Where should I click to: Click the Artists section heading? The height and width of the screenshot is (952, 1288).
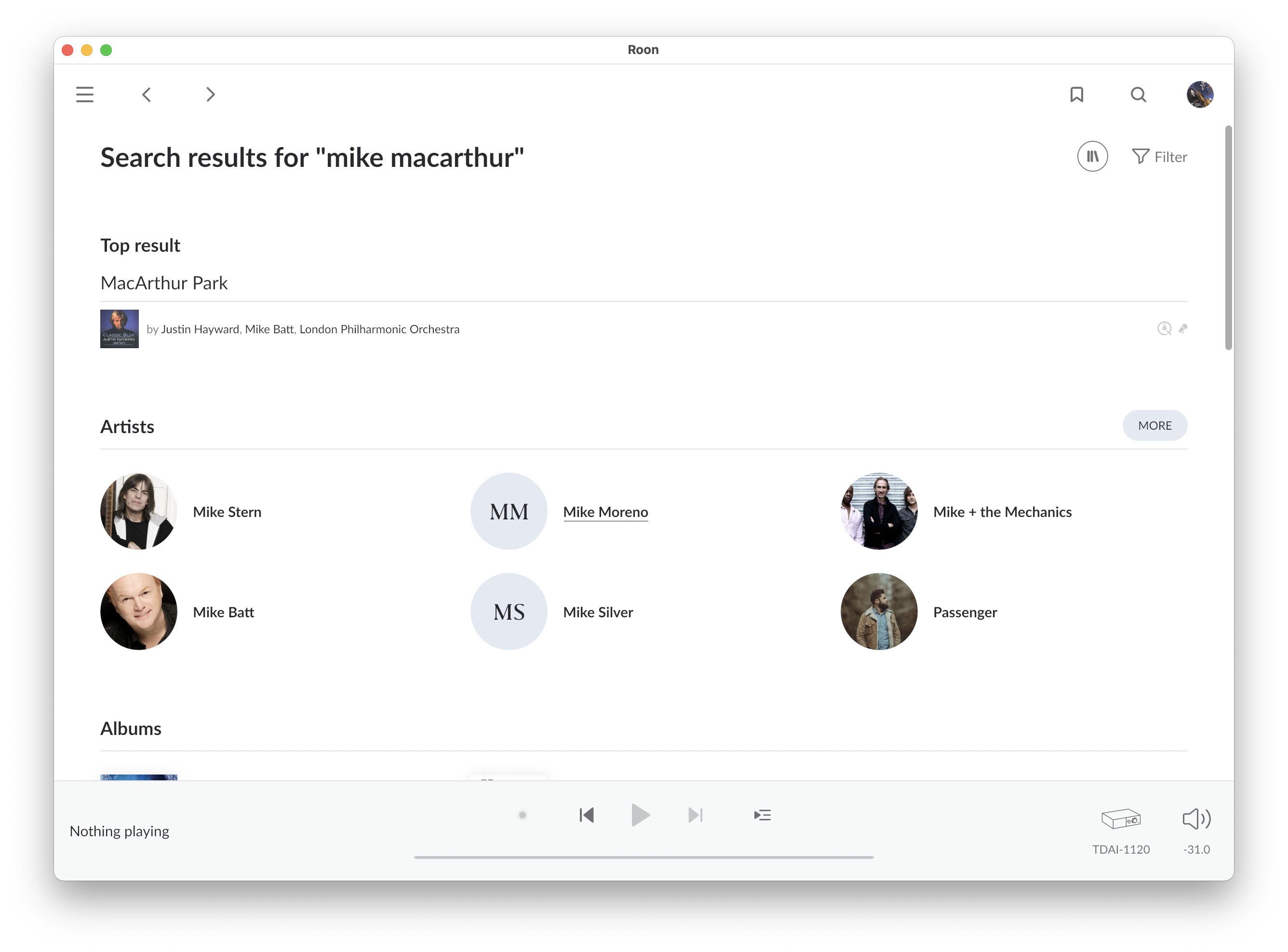pyautogui.click(x=127, y=427)
